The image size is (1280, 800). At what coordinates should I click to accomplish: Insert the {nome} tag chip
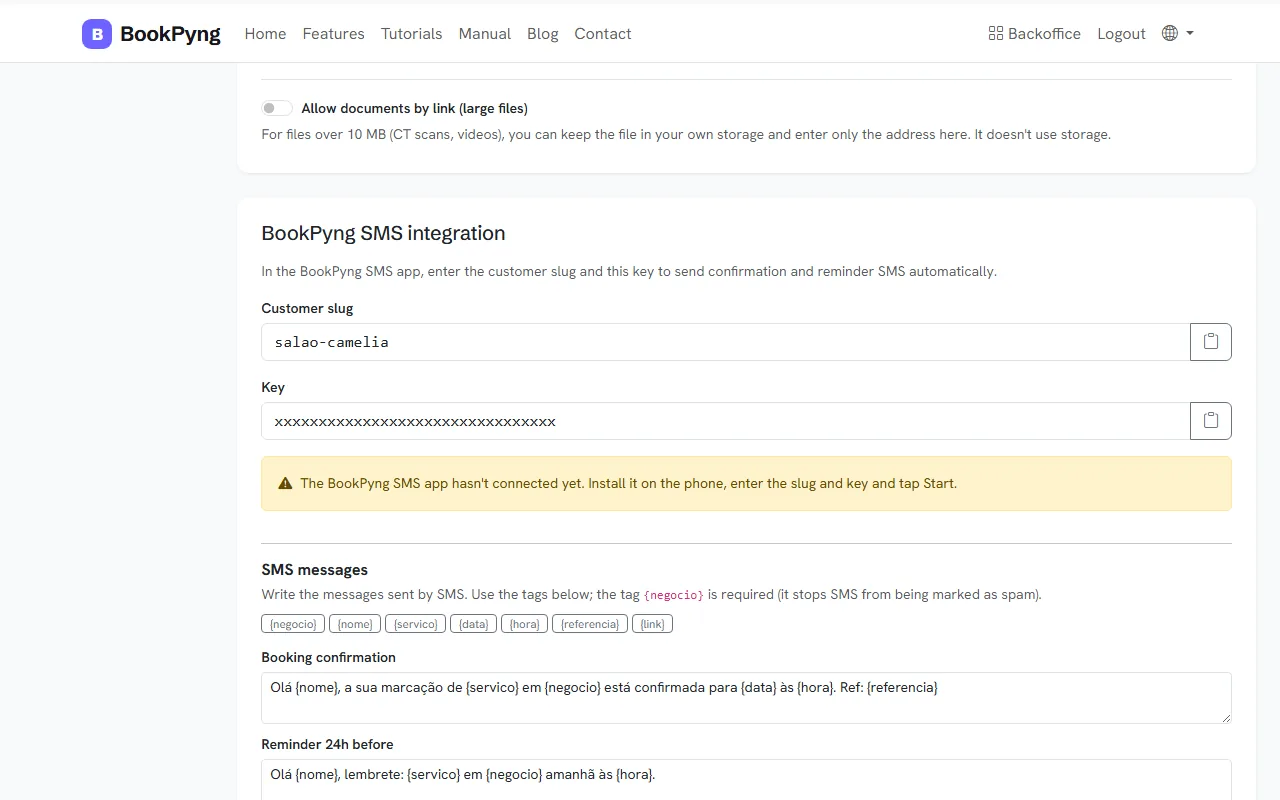pos(355,624)
